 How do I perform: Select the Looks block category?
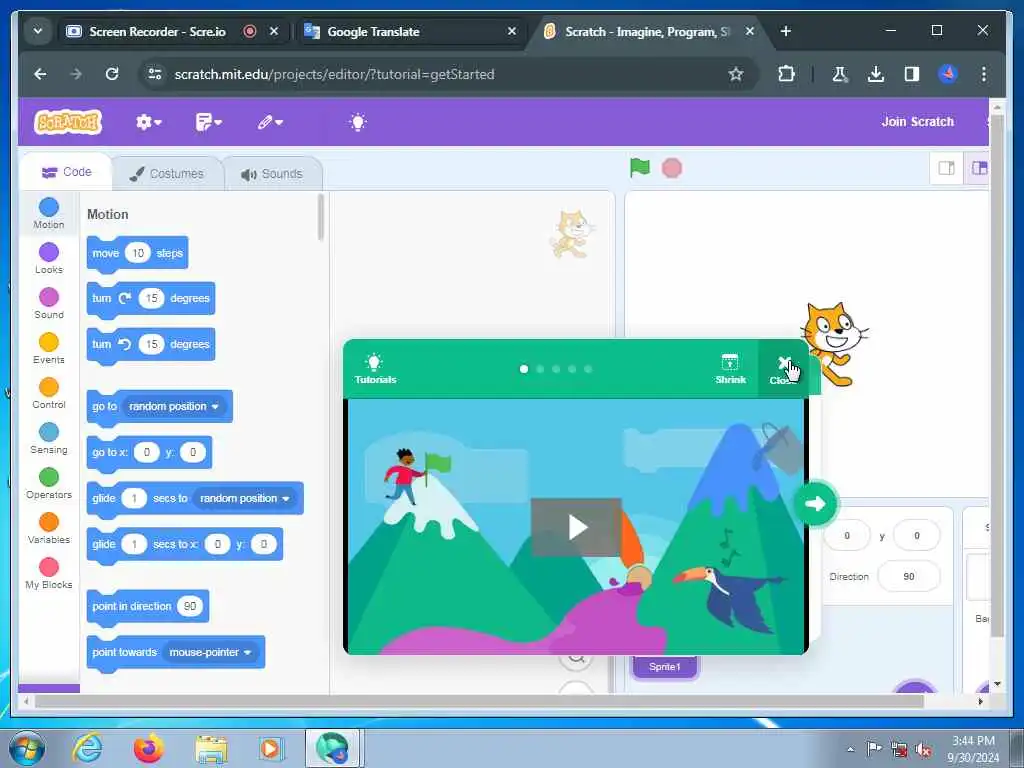(x=49, y=259)
